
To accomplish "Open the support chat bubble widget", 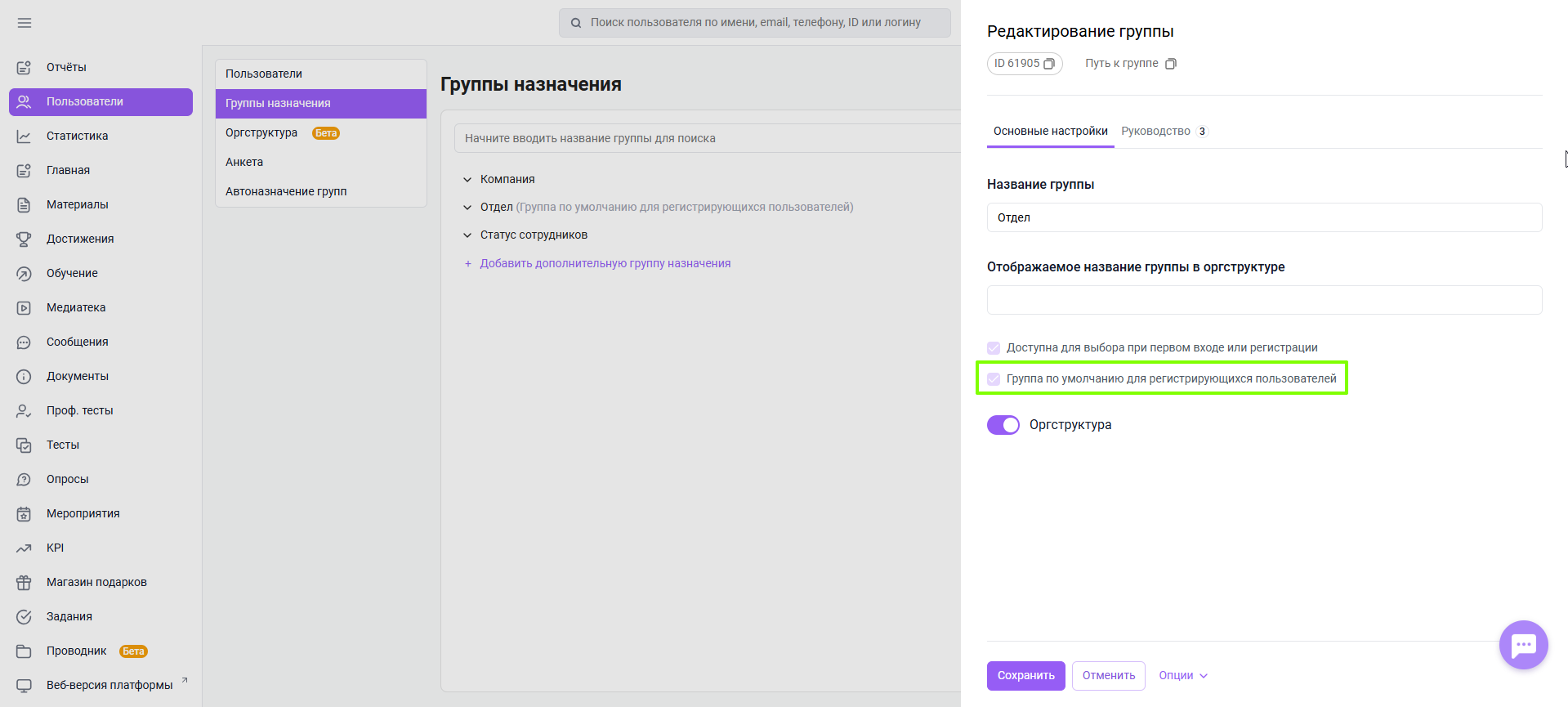I will tap(1523, 645).
